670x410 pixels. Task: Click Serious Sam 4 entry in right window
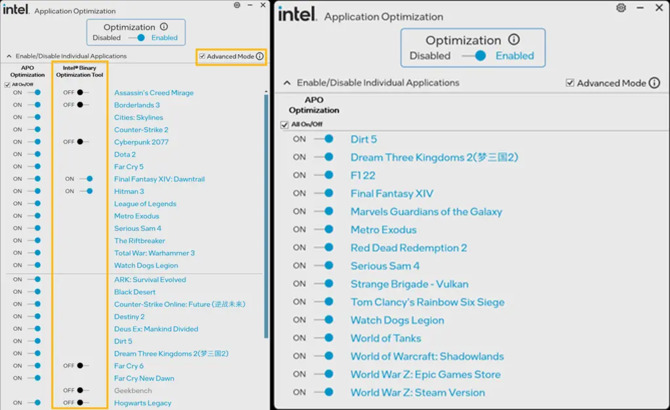pos(385,266)
